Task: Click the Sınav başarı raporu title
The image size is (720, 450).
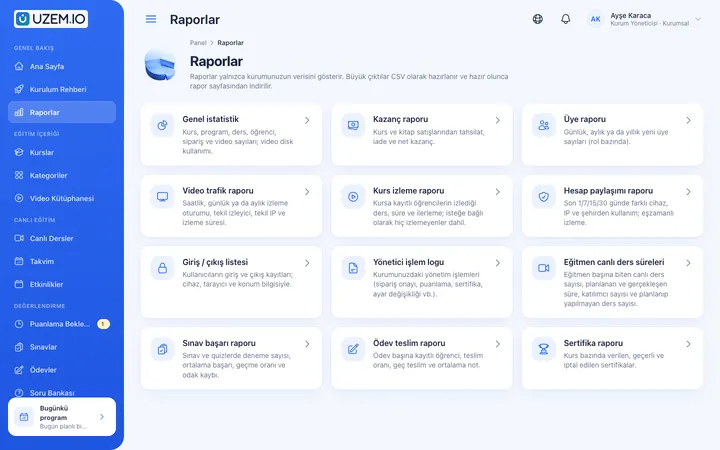Action: [219, 343]
